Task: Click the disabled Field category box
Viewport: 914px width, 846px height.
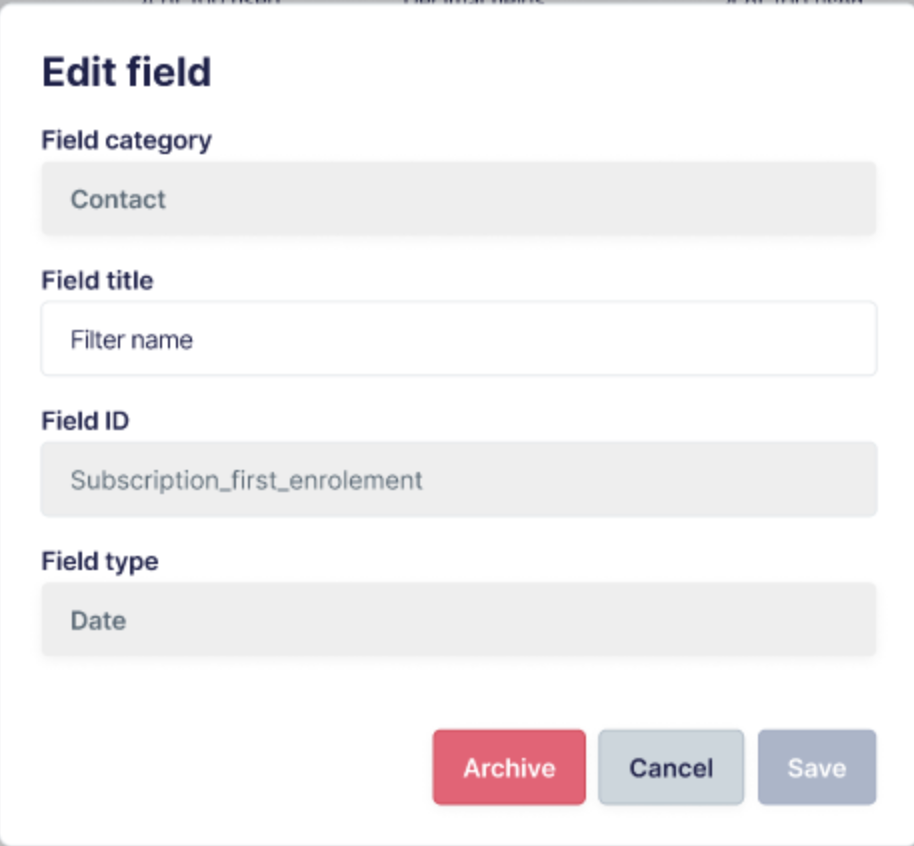Action: click(x=459, y=199)
